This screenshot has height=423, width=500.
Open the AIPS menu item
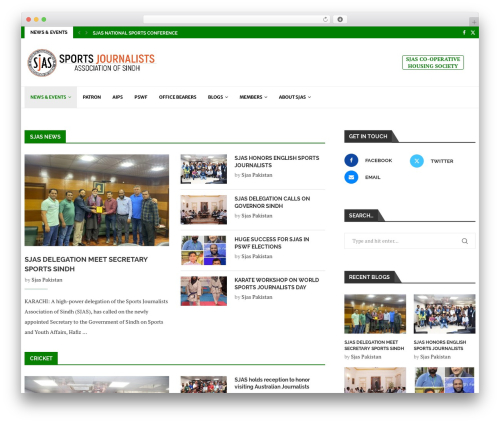[117, 97]
